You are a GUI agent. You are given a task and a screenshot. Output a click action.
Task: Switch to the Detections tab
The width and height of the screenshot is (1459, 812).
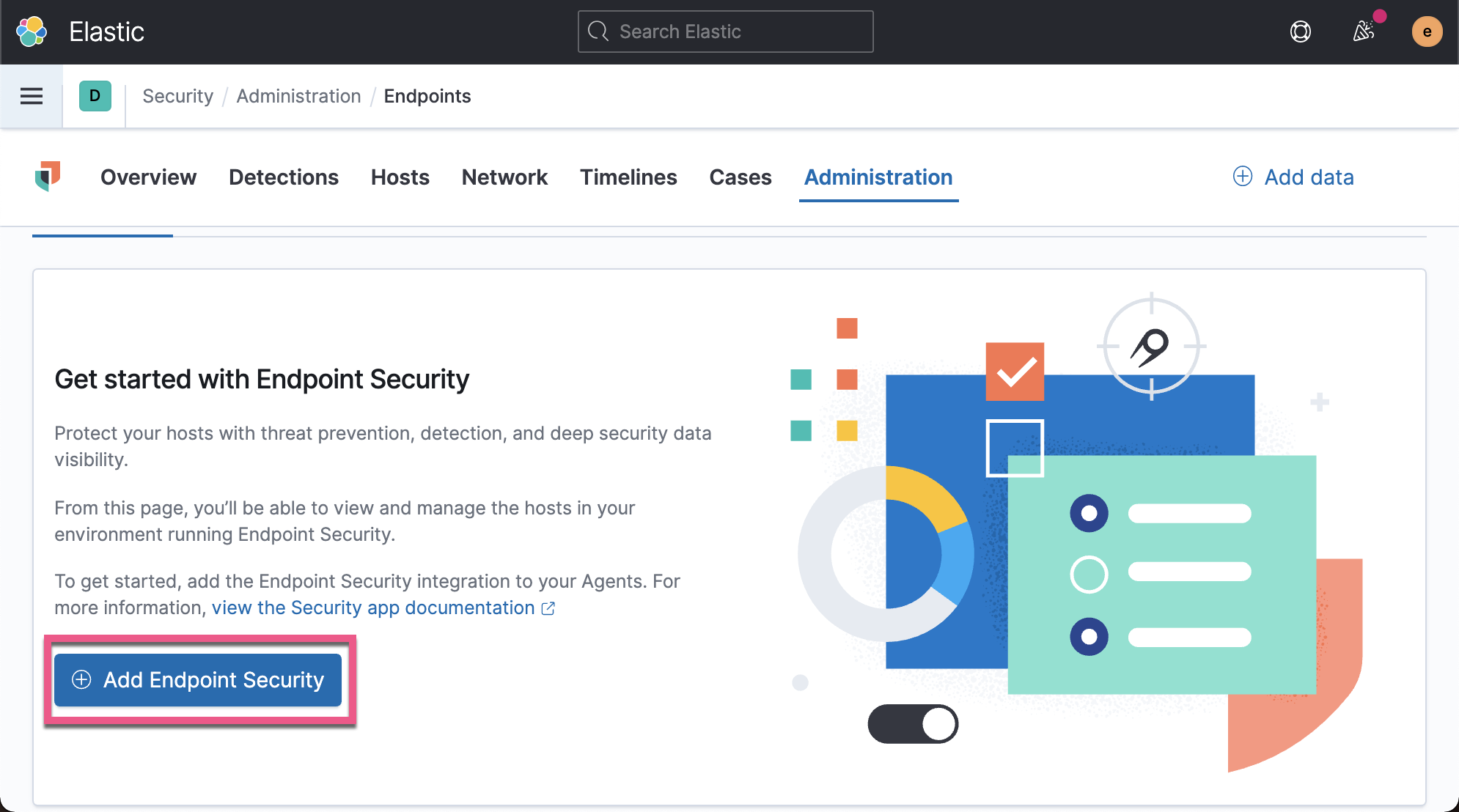pos(283,177)
